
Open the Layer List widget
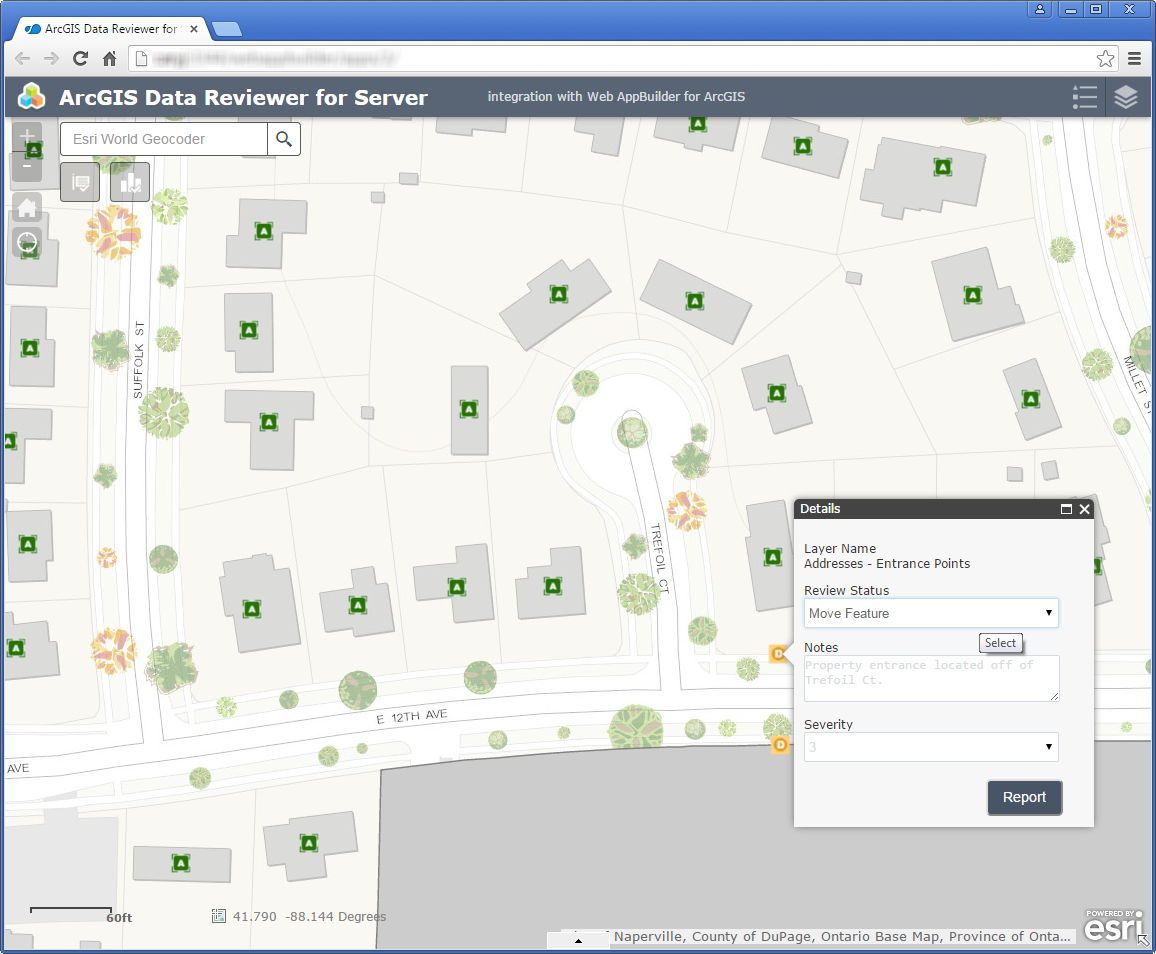1126,97
